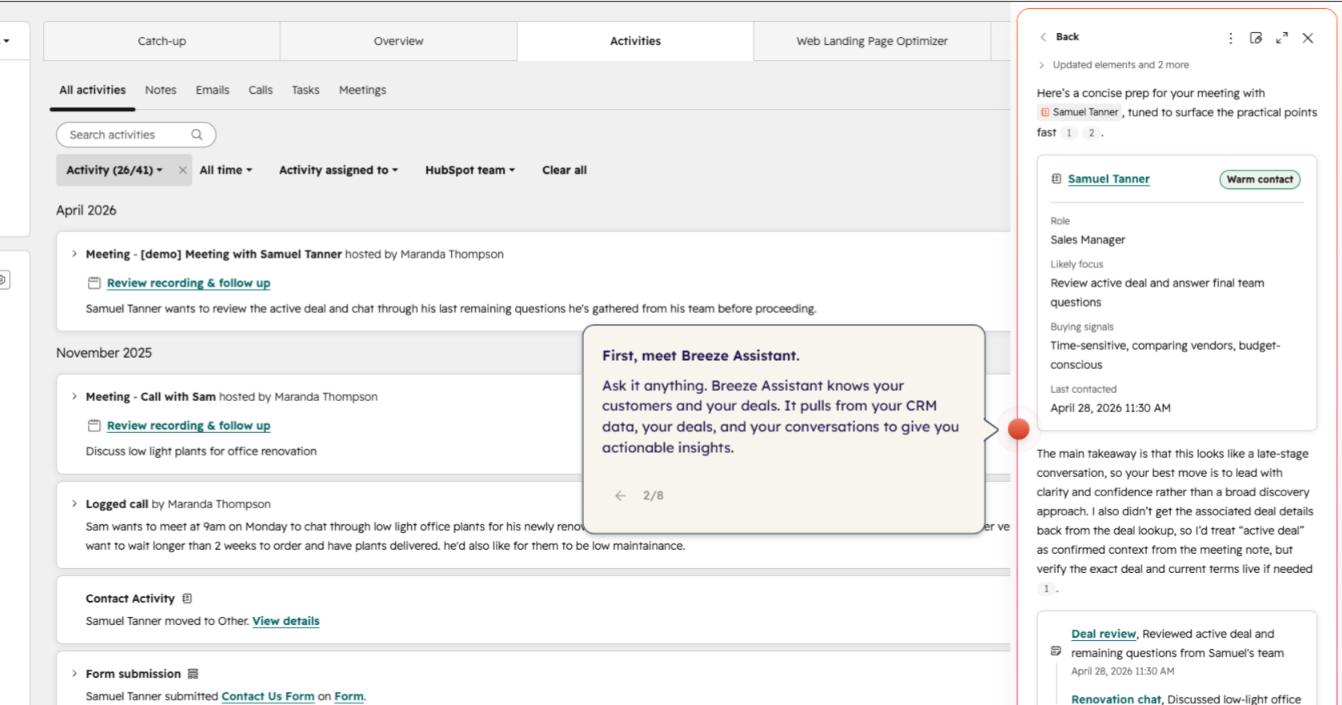Open citation 2 after the word fast
Screen dimensions: 1342x705
point(1091,133)
